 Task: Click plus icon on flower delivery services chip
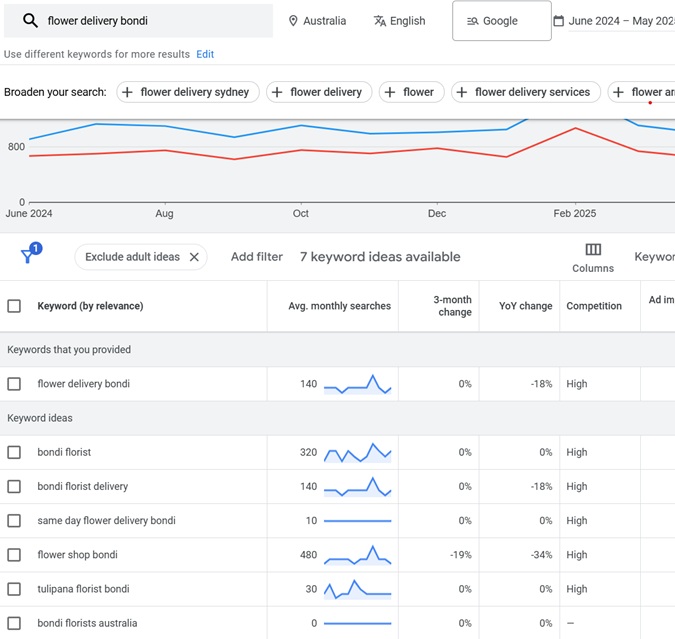tap(461, 92)
